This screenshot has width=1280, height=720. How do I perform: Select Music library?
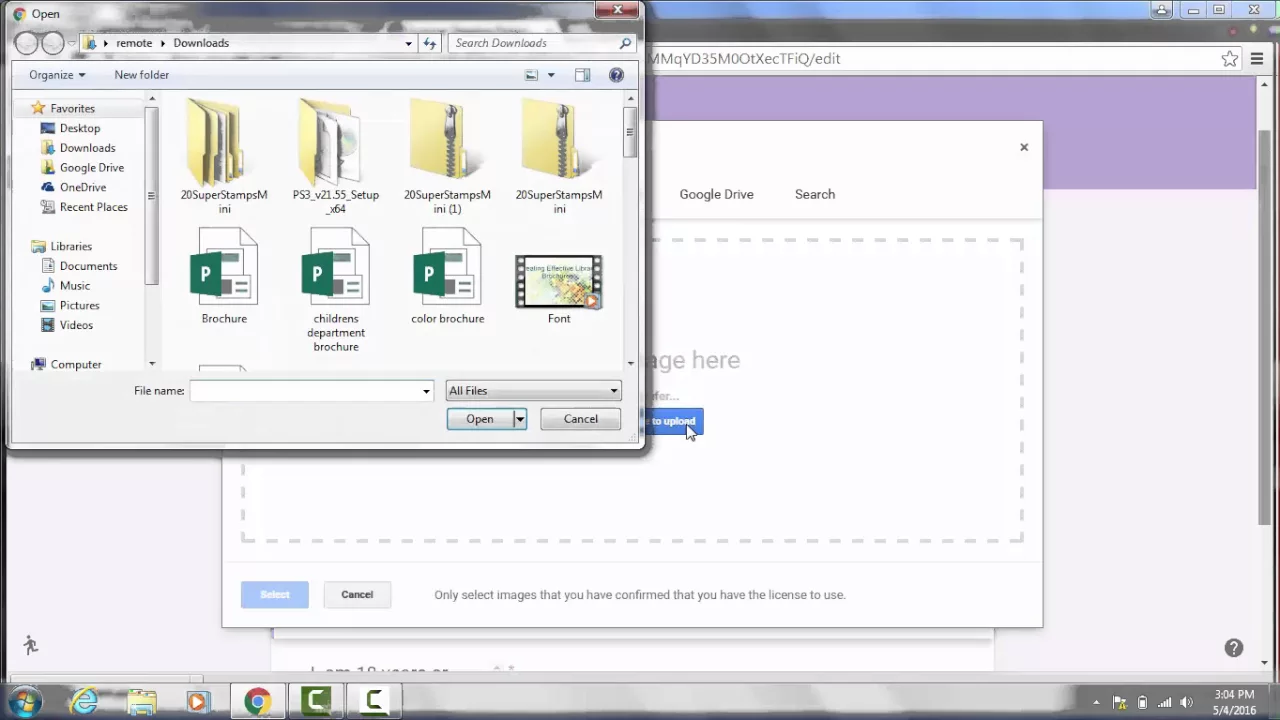74,286
